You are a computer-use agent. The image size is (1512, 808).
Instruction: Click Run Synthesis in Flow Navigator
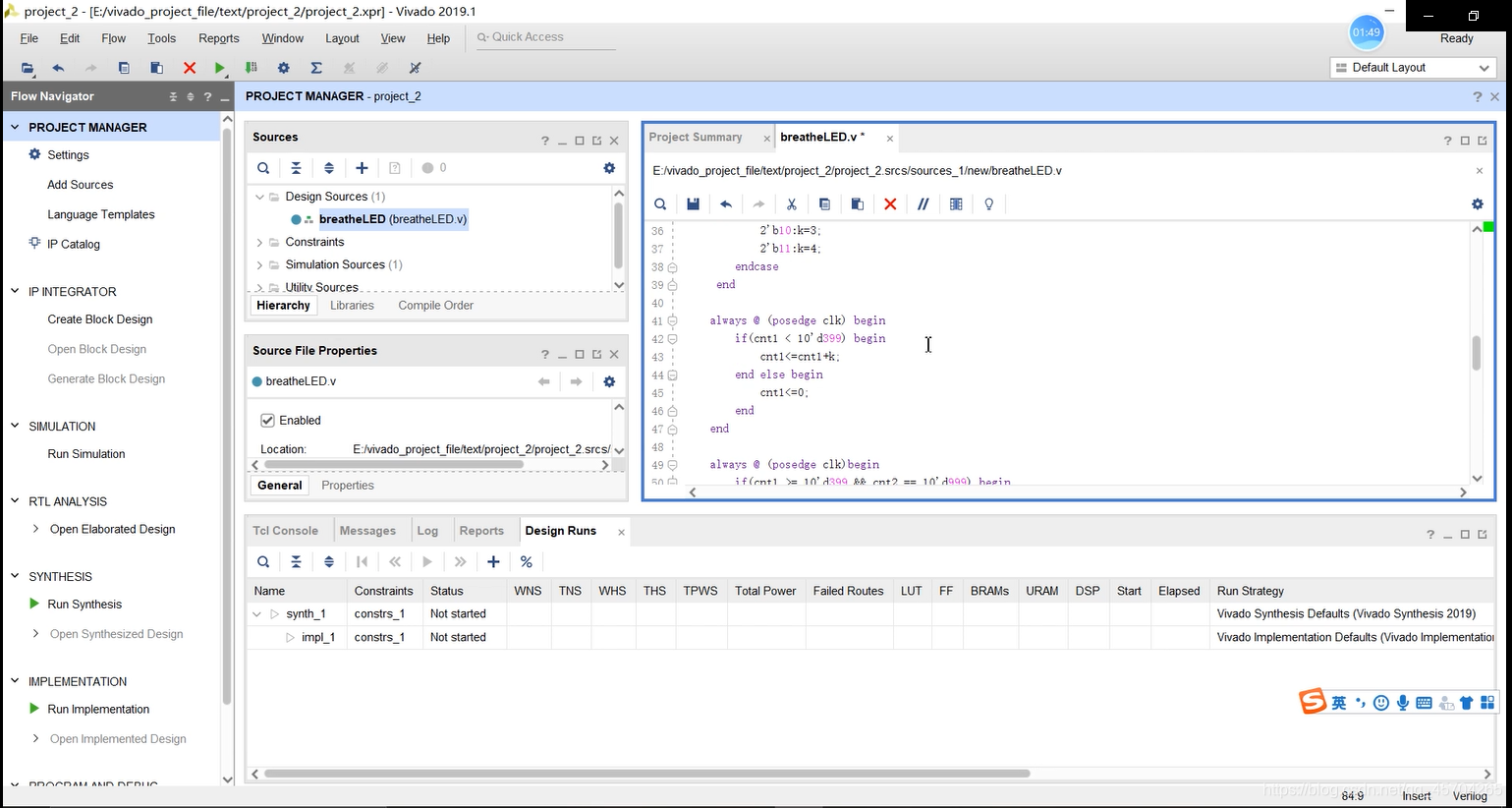(84, 605)
